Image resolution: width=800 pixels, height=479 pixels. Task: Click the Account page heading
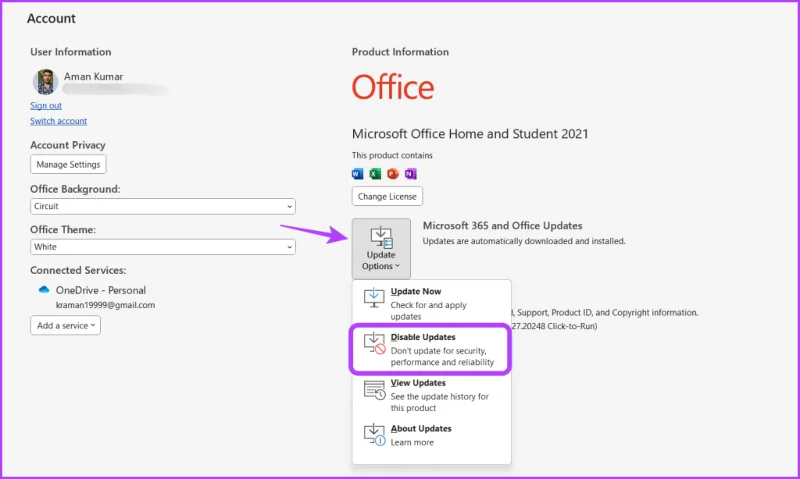(x=51, y=18)
